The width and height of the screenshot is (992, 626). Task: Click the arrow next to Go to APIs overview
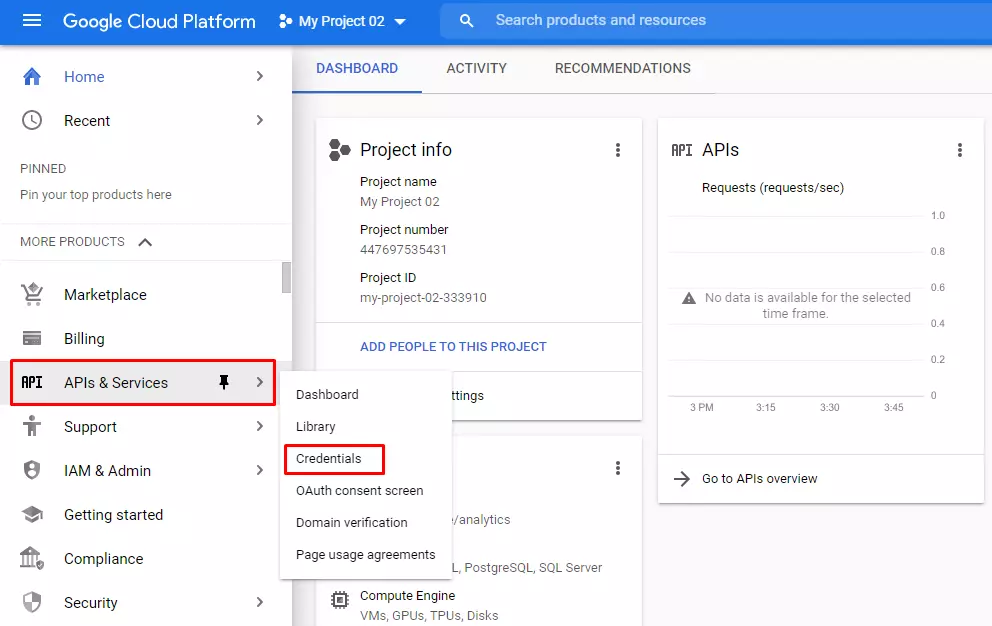tap(682, 479)
